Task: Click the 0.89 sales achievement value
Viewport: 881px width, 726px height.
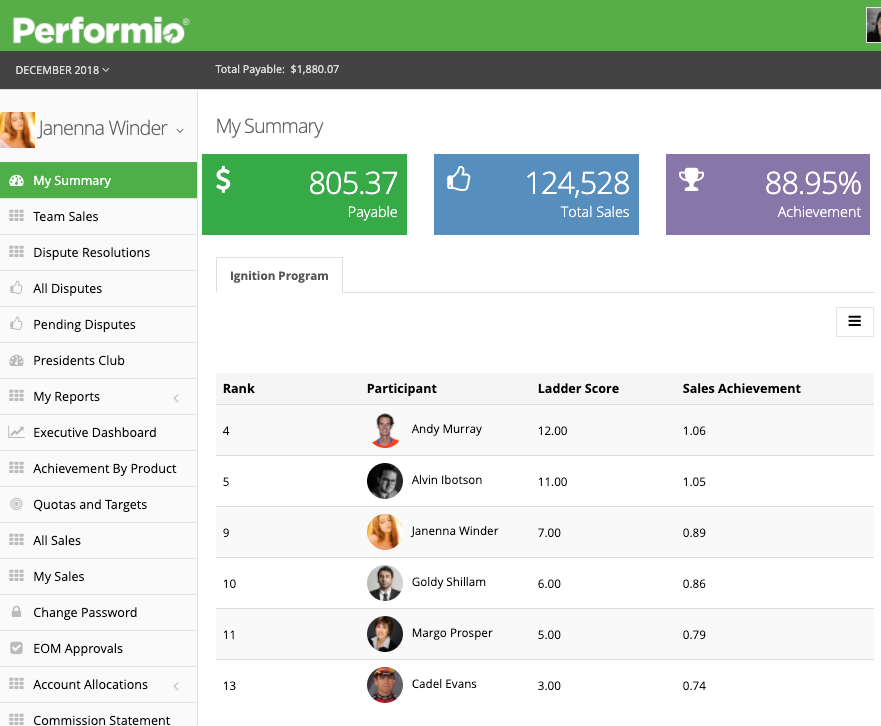Action: point(694,533)
